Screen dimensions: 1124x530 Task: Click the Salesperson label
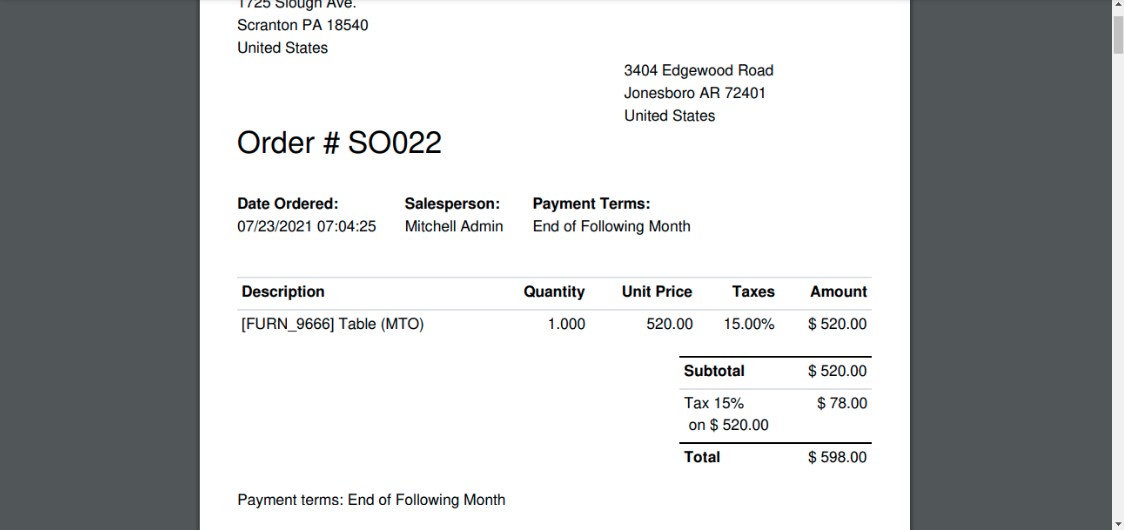pos(452,204)
